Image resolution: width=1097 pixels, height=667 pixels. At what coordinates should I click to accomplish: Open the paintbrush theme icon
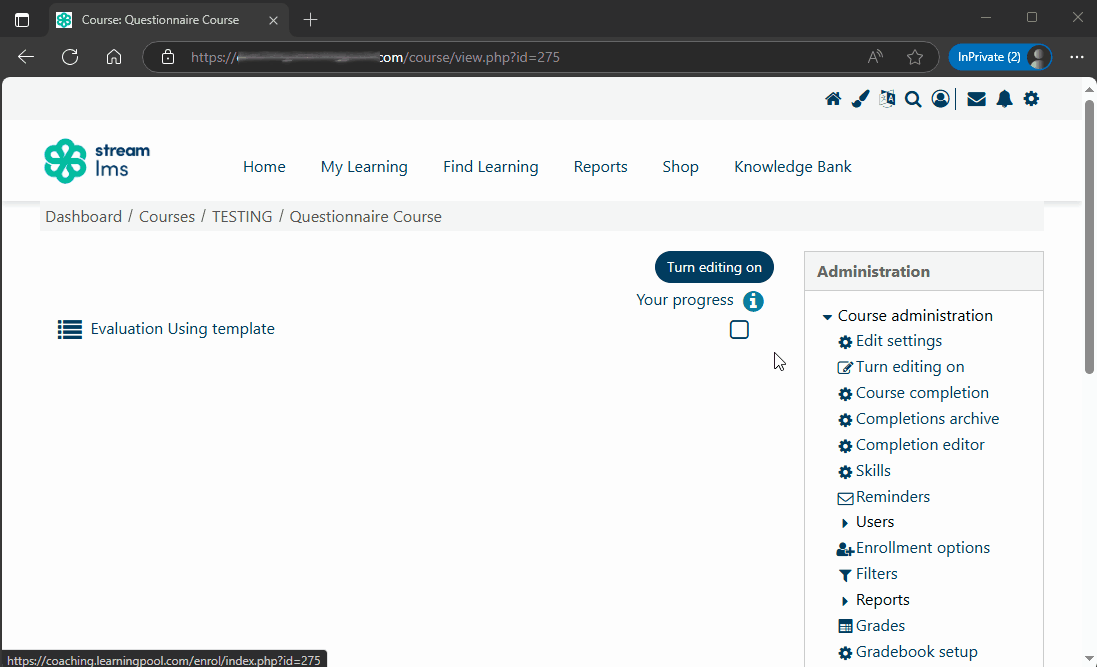click(860, 99)
